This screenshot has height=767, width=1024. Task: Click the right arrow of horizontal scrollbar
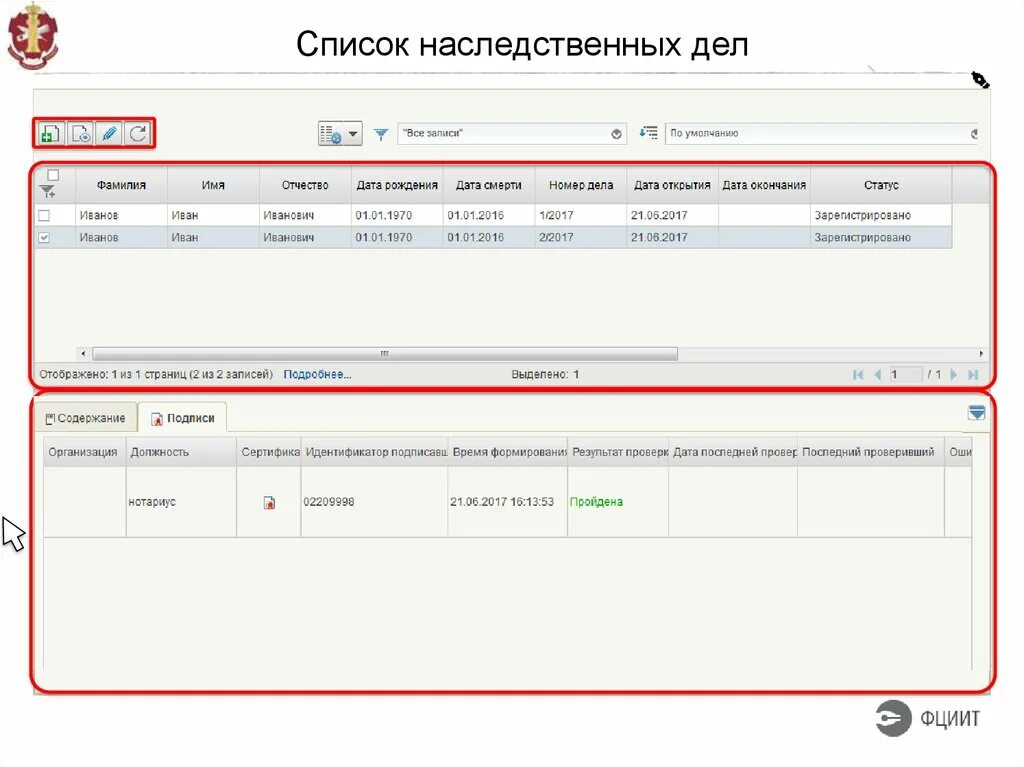click(x=980, y=353)
